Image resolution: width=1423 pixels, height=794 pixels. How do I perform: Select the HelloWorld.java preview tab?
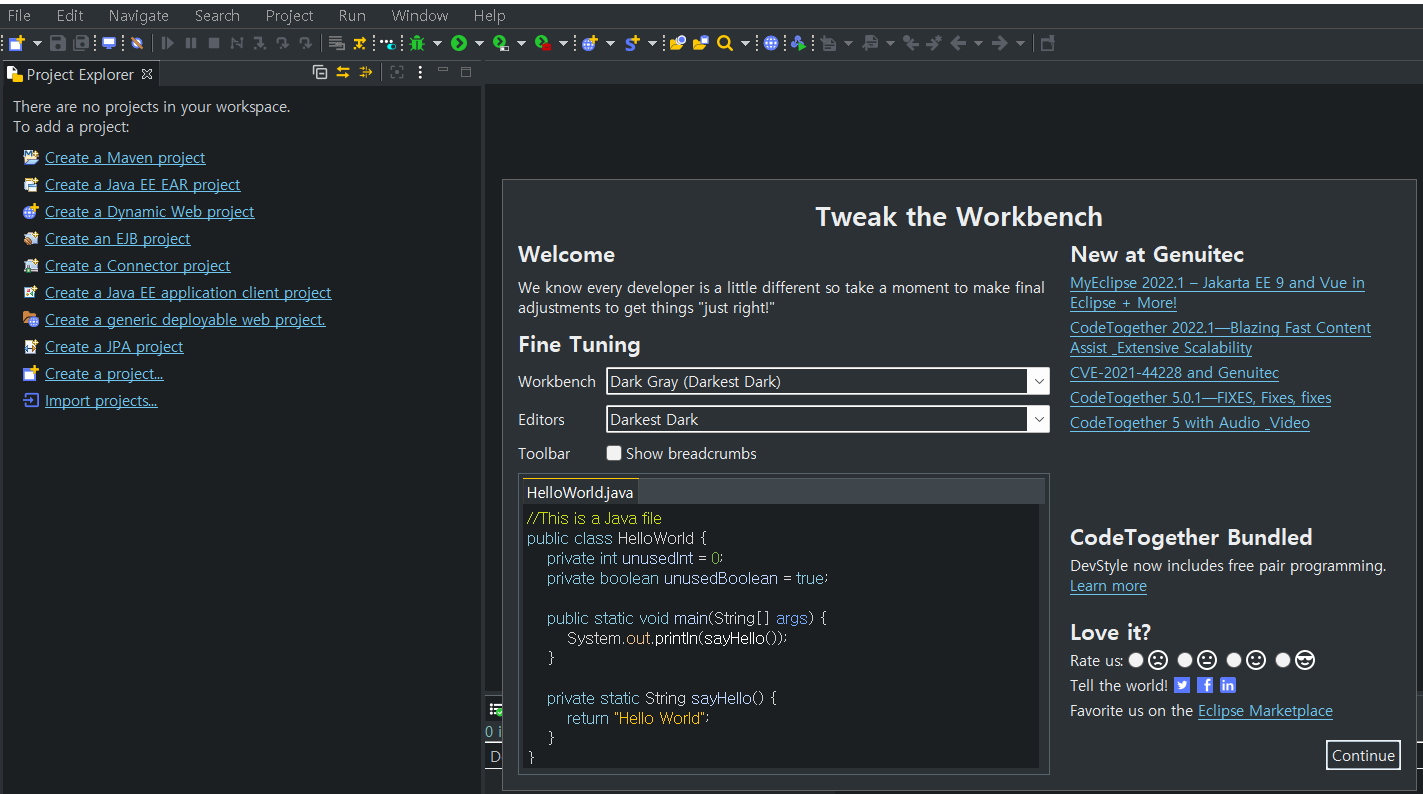(x=580, y=492)
